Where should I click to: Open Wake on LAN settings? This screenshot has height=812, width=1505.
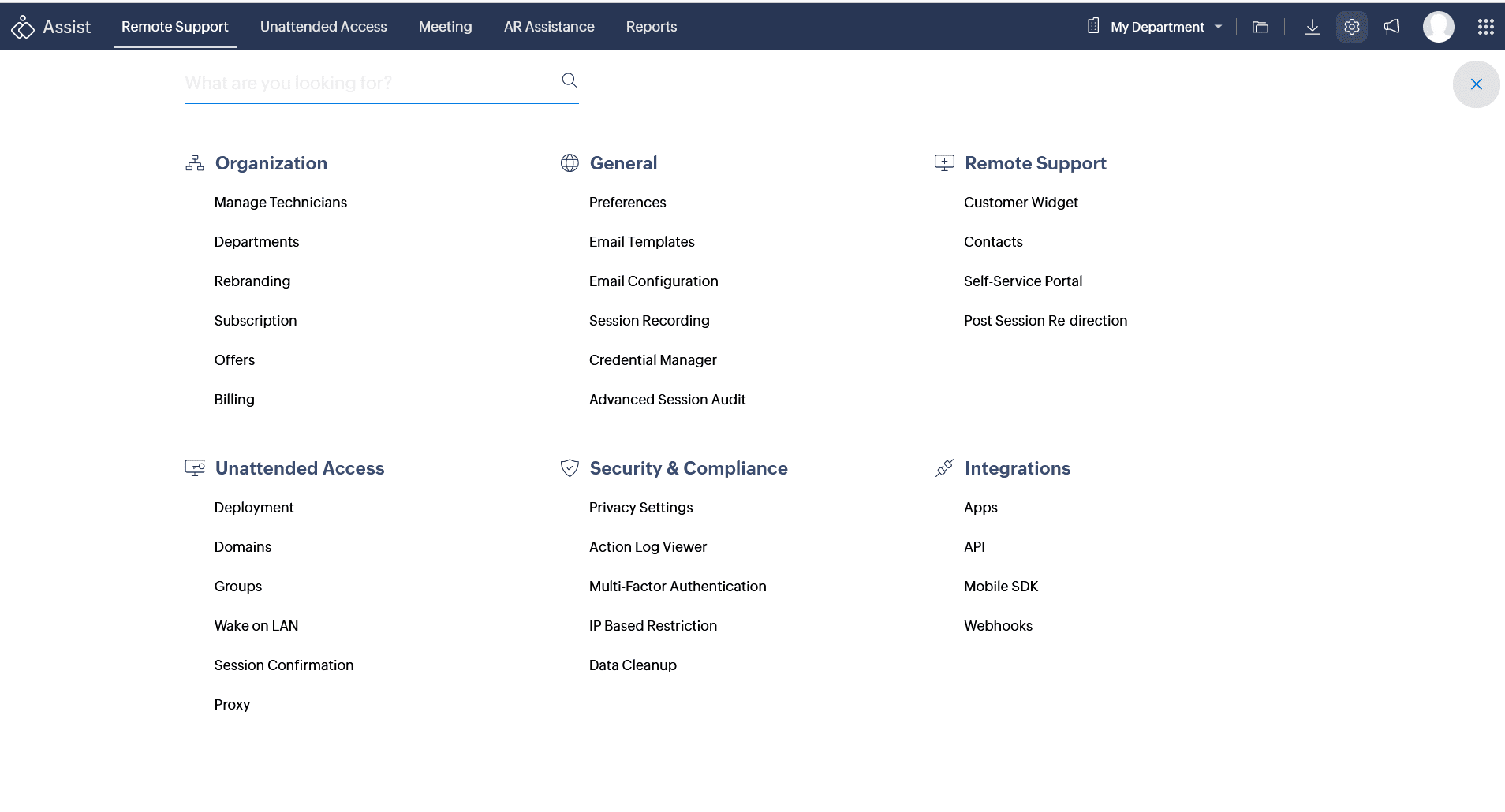pos(256,626)
